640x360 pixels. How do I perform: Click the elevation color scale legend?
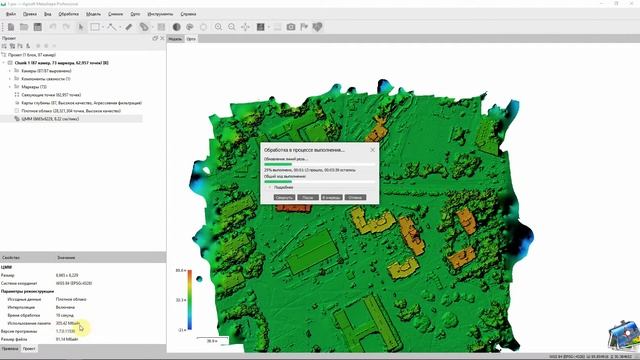pos(189,300)
